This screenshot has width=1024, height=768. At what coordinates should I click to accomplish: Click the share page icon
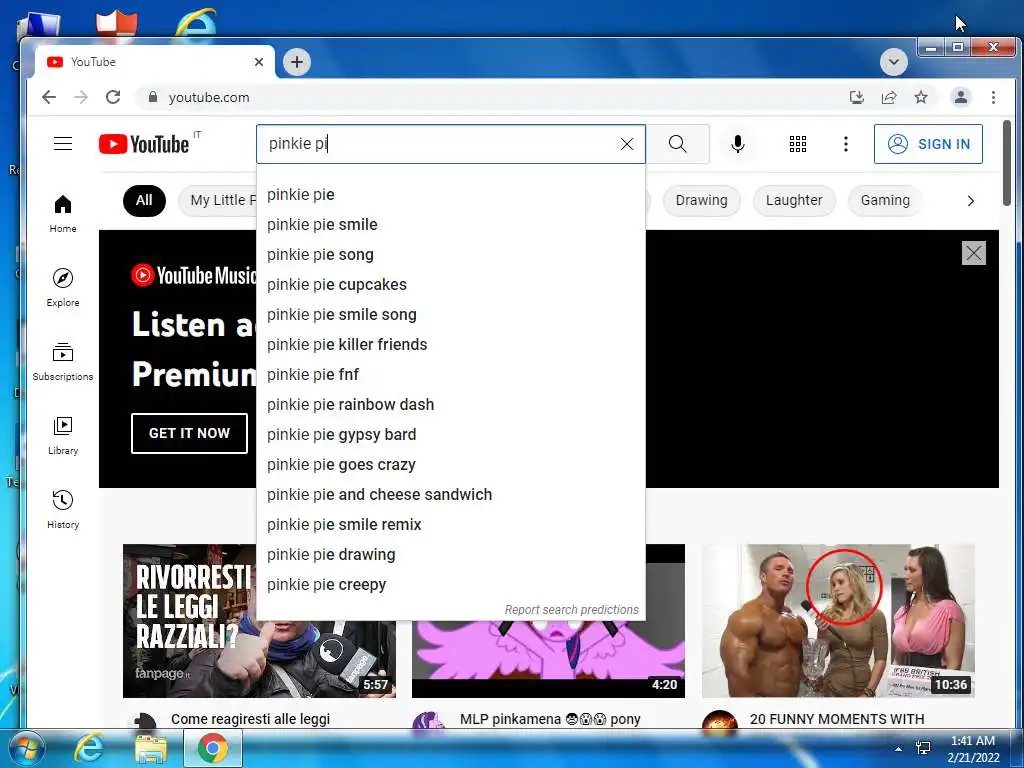(889, 97)
